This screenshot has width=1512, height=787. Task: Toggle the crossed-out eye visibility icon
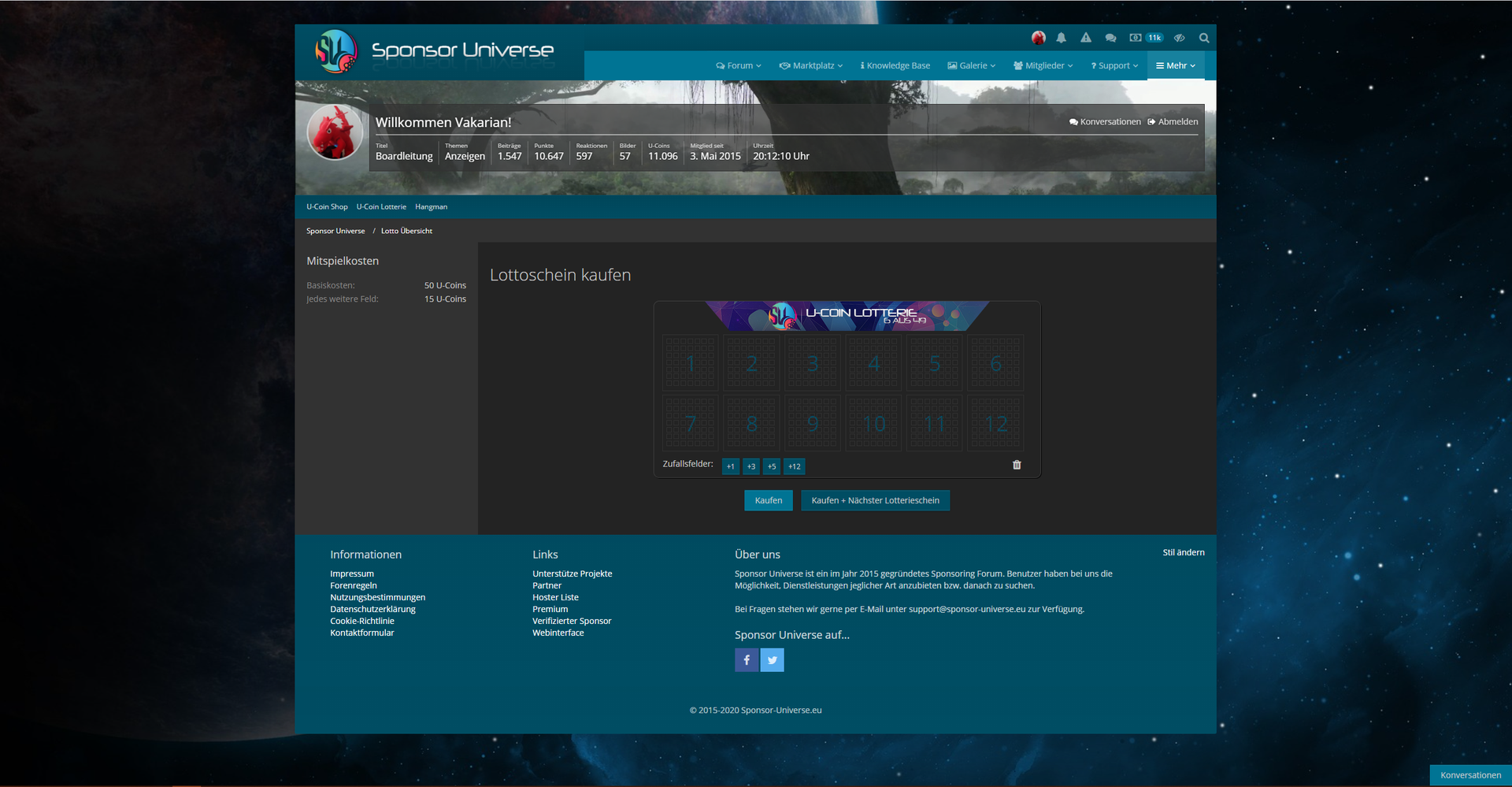click(1179, 38)
